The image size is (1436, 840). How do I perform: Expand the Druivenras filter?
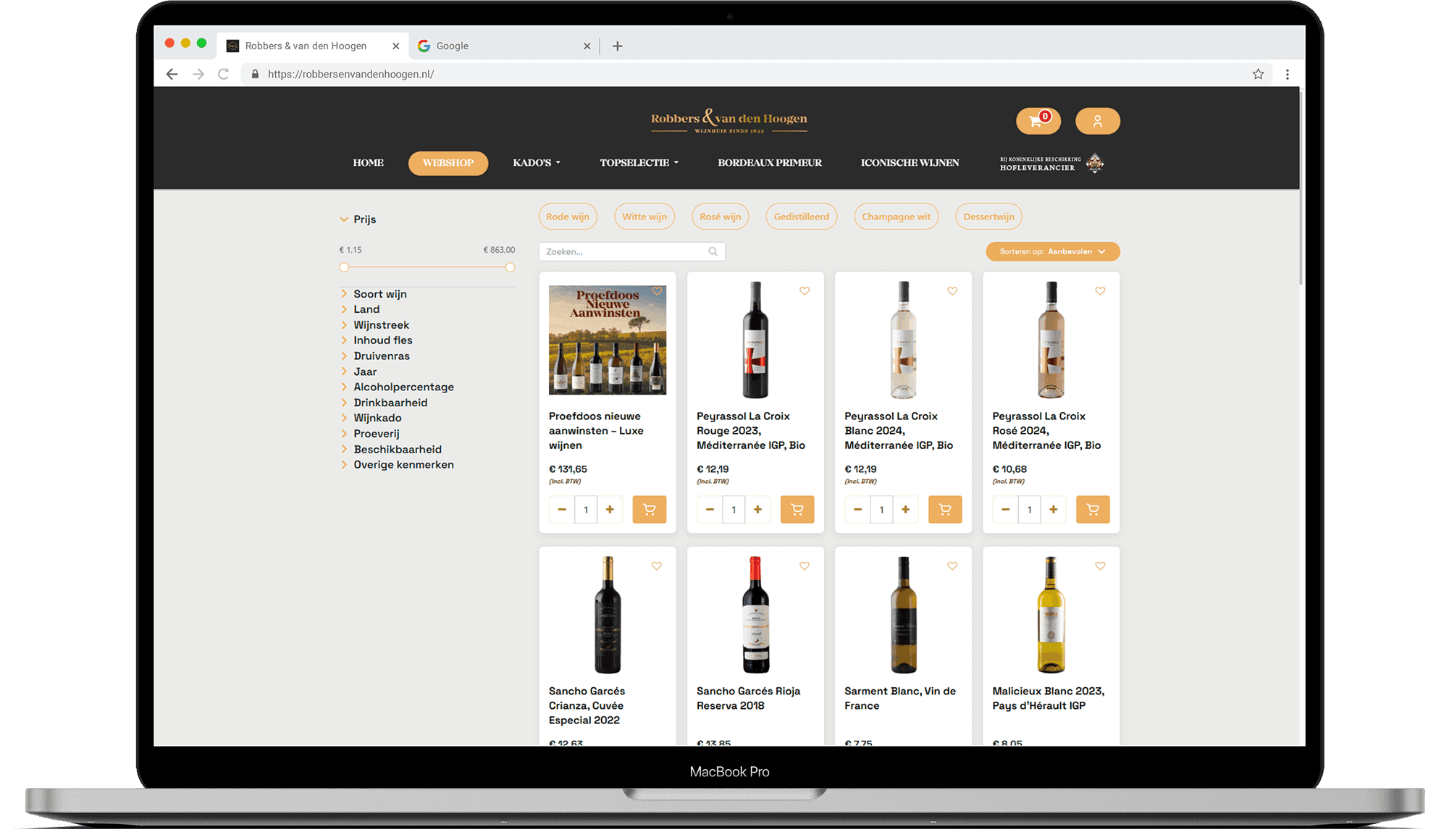[381, 356]
